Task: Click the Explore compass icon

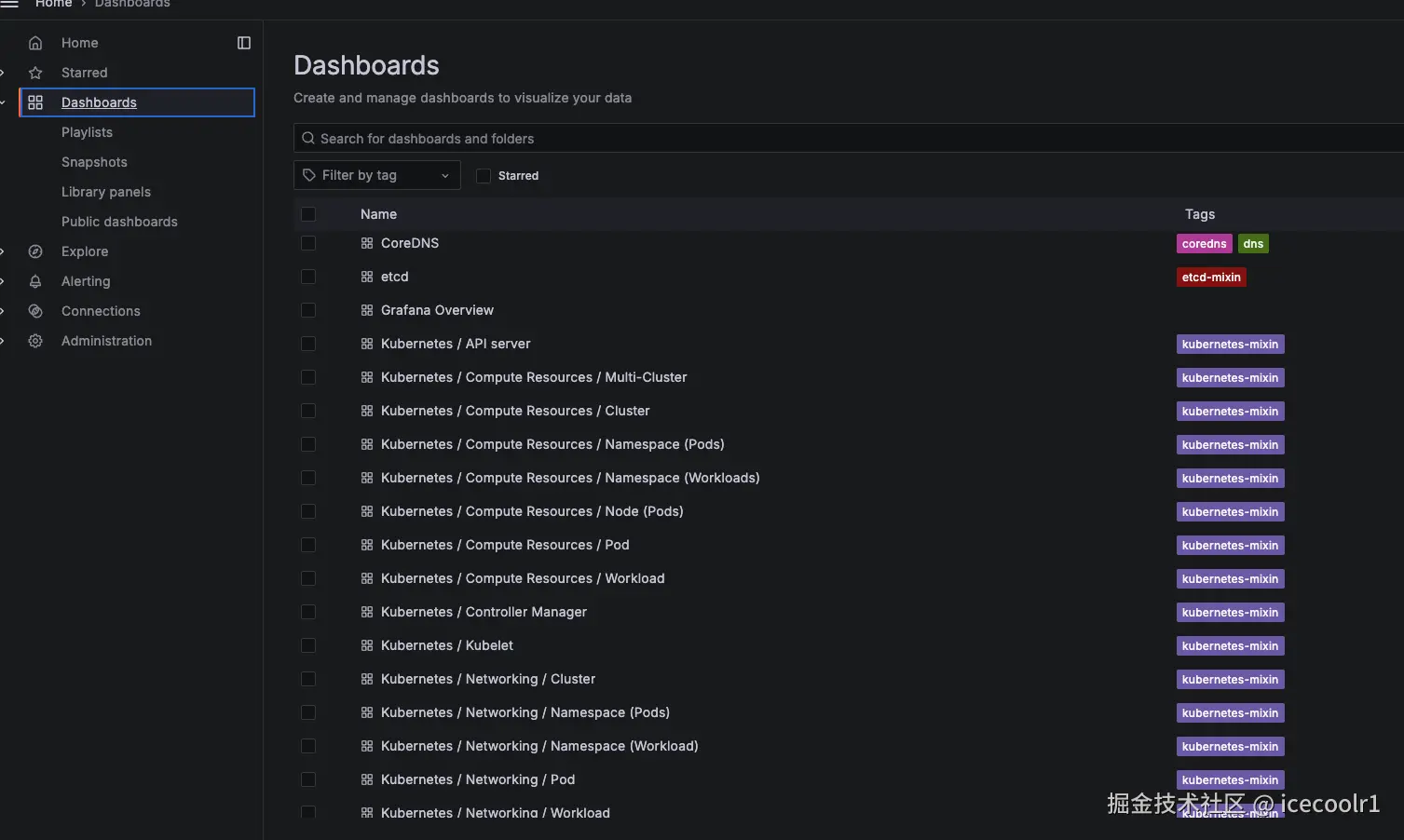Action: point(35,251)
